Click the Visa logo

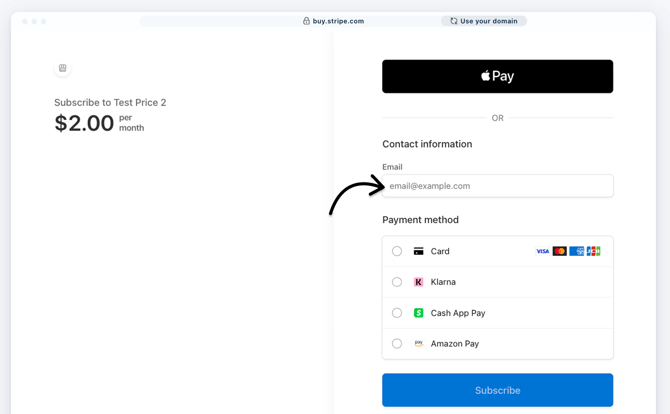click(x=542, y=251)
